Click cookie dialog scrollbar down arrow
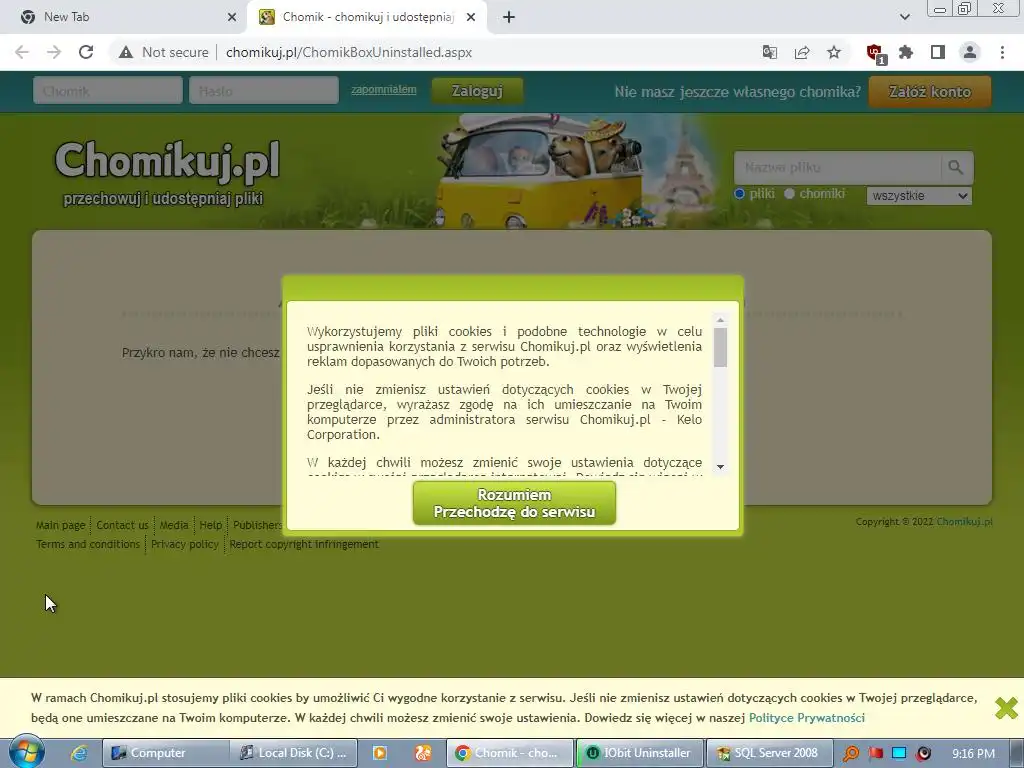The width and height of the screenshot is (1024, 768). click(x=720, y=466)
